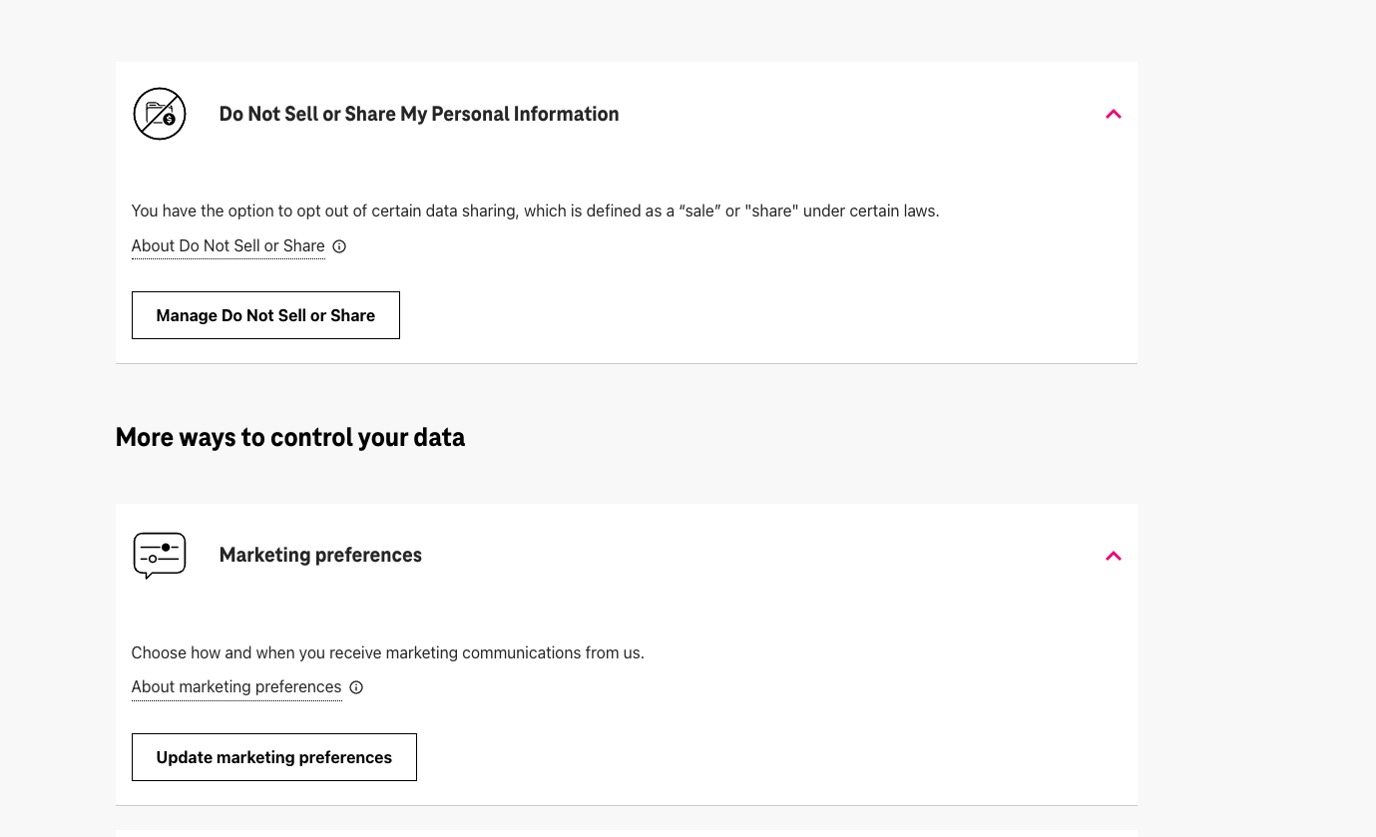Click the Do Not Sell or Share My Personal Information title
The height and width of the screenshot is (837, 1376).
click(419, 114)
